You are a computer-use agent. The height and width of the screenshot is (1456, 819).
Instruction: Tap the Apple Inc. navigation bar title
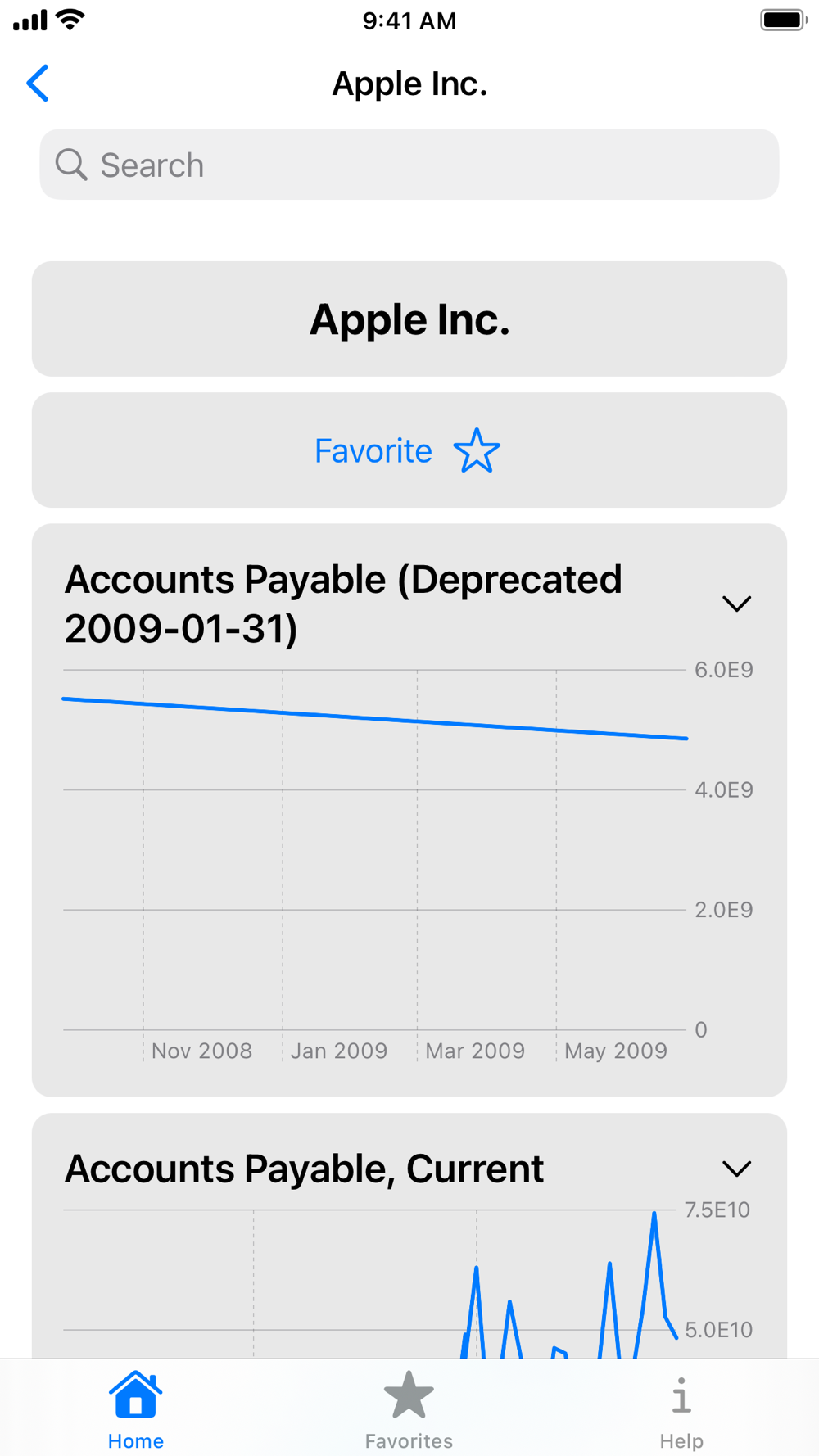click(x=409, y=84)
